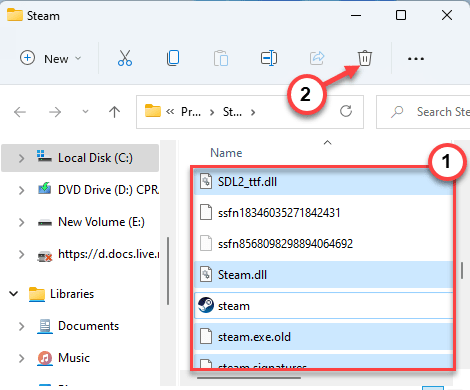Click the Cut scissors icon
This screenshot has height=390, width=470.
[125, 58]
